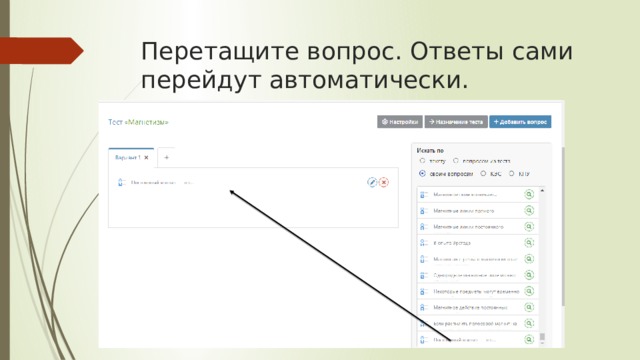Edit the question in Вариант 1 with the pencil icon

tap(372, 182)
